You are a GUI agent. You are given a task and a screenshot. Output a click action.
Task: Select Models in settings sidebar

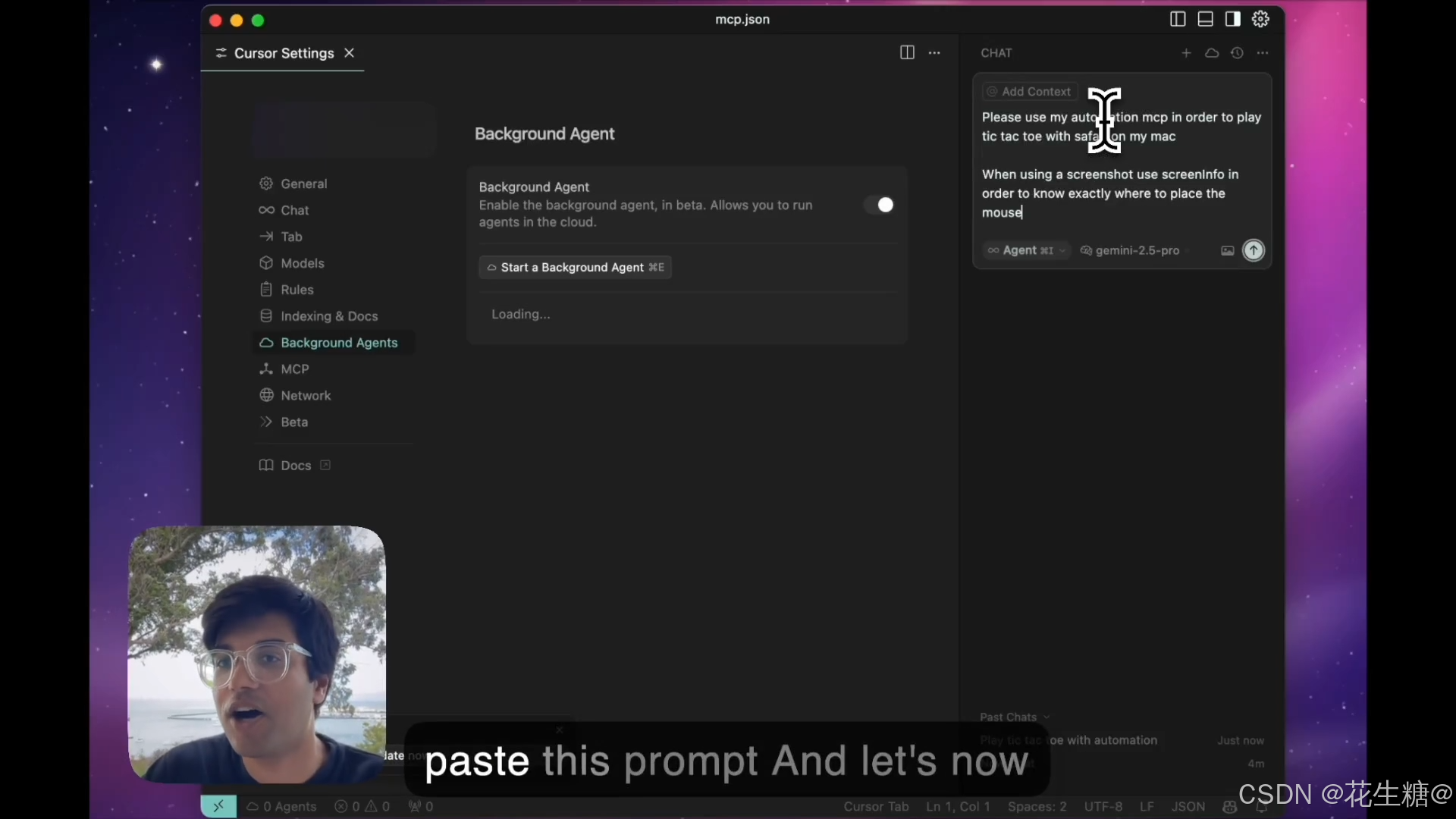[x=302, y=263]
